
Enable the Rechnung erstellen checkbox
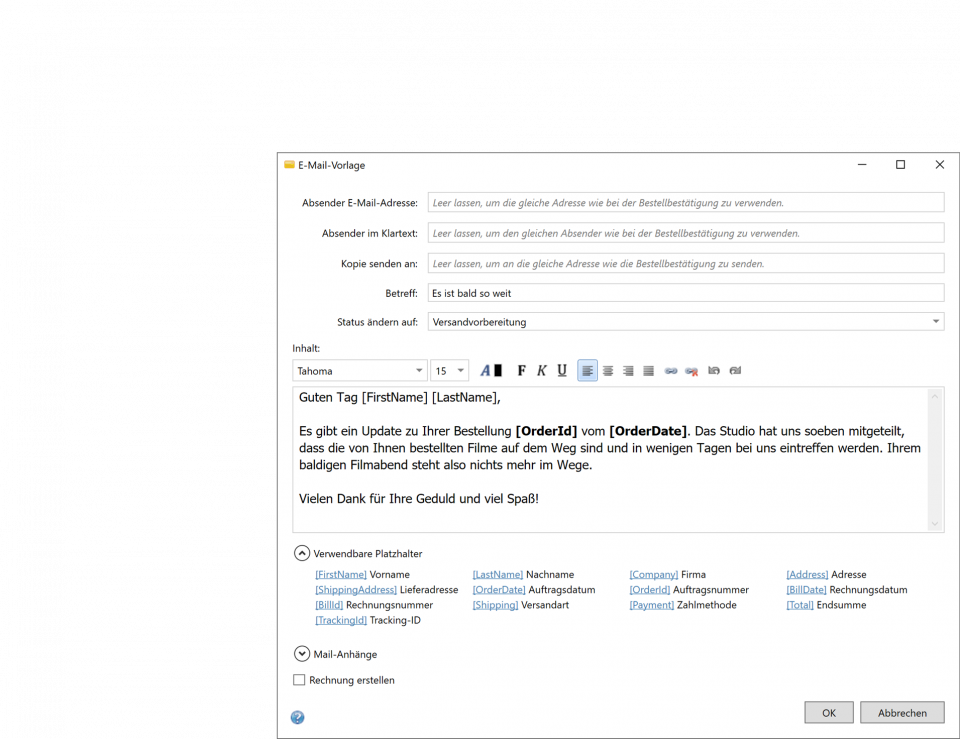[x=299, y=680]
